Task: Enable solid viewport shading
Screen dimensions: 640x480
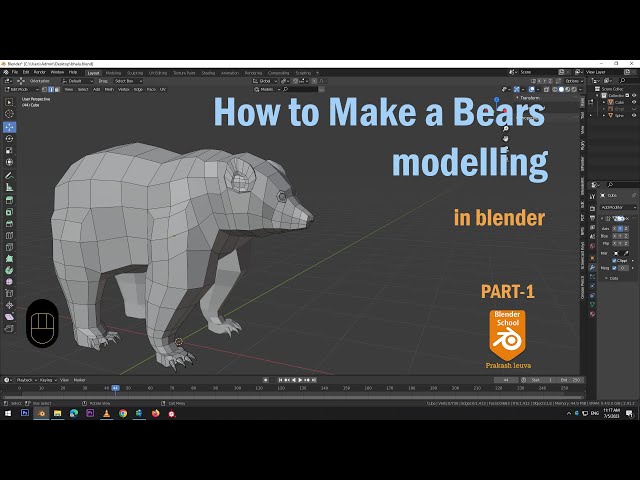Action: [x=562, y=89]
